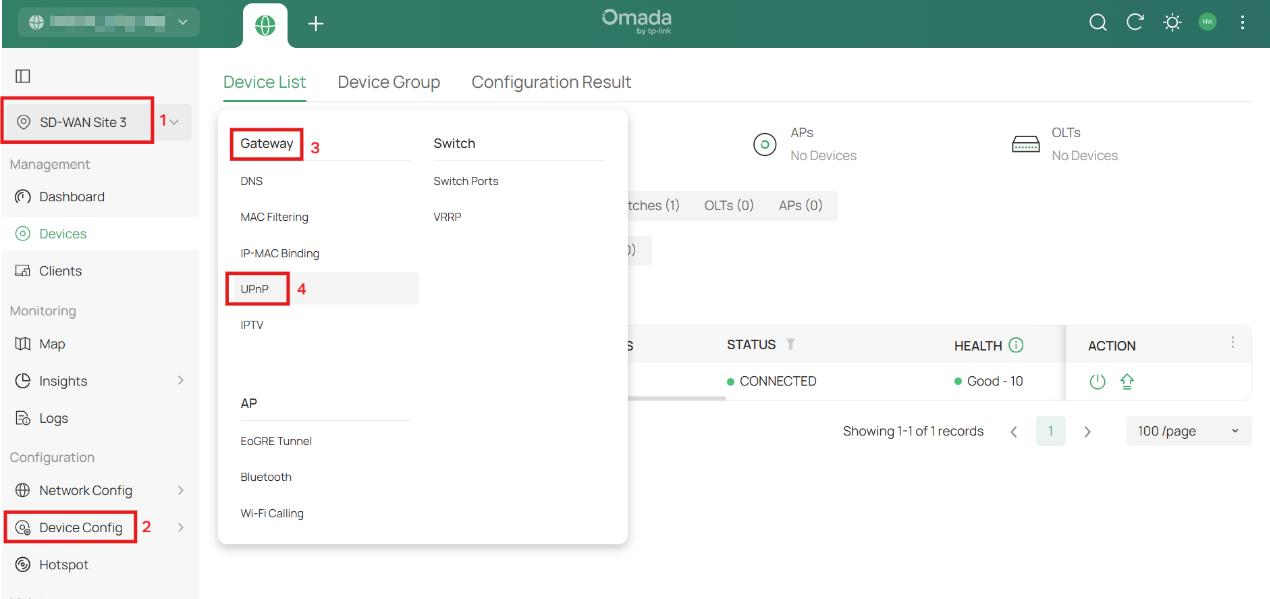Click the Clients monitor icon
This screenshot has height=599, width=1270.
coord(23,271)
